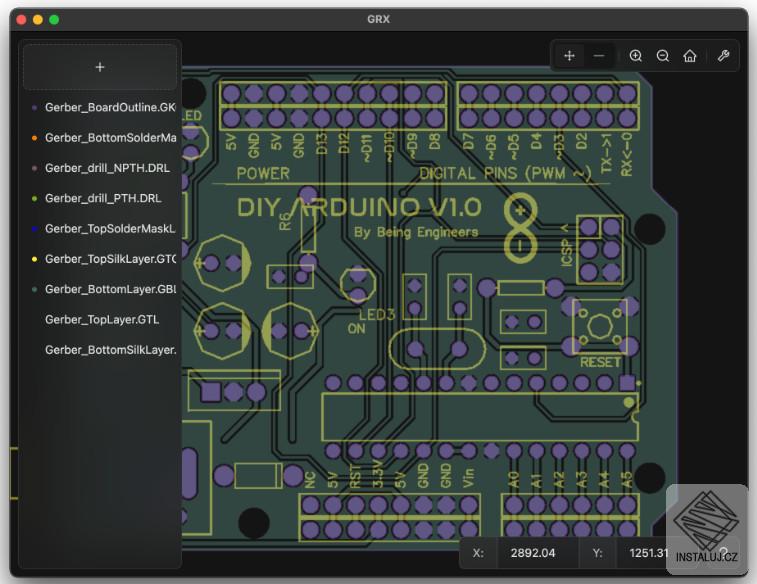Click the purple color dot of BoardOutline layer

point(34,108)
